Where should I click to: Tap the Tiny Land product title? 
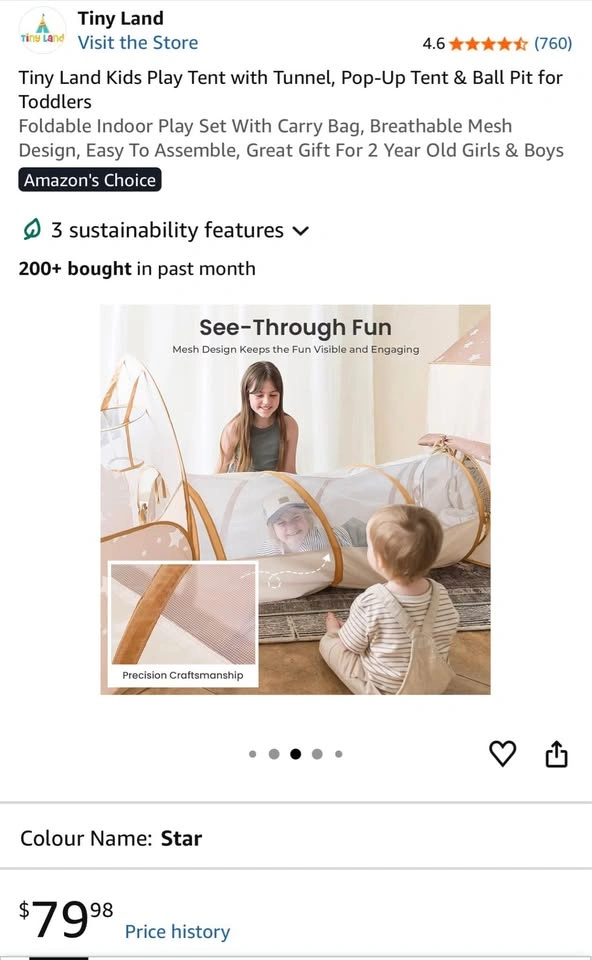[x=291, y=89]
